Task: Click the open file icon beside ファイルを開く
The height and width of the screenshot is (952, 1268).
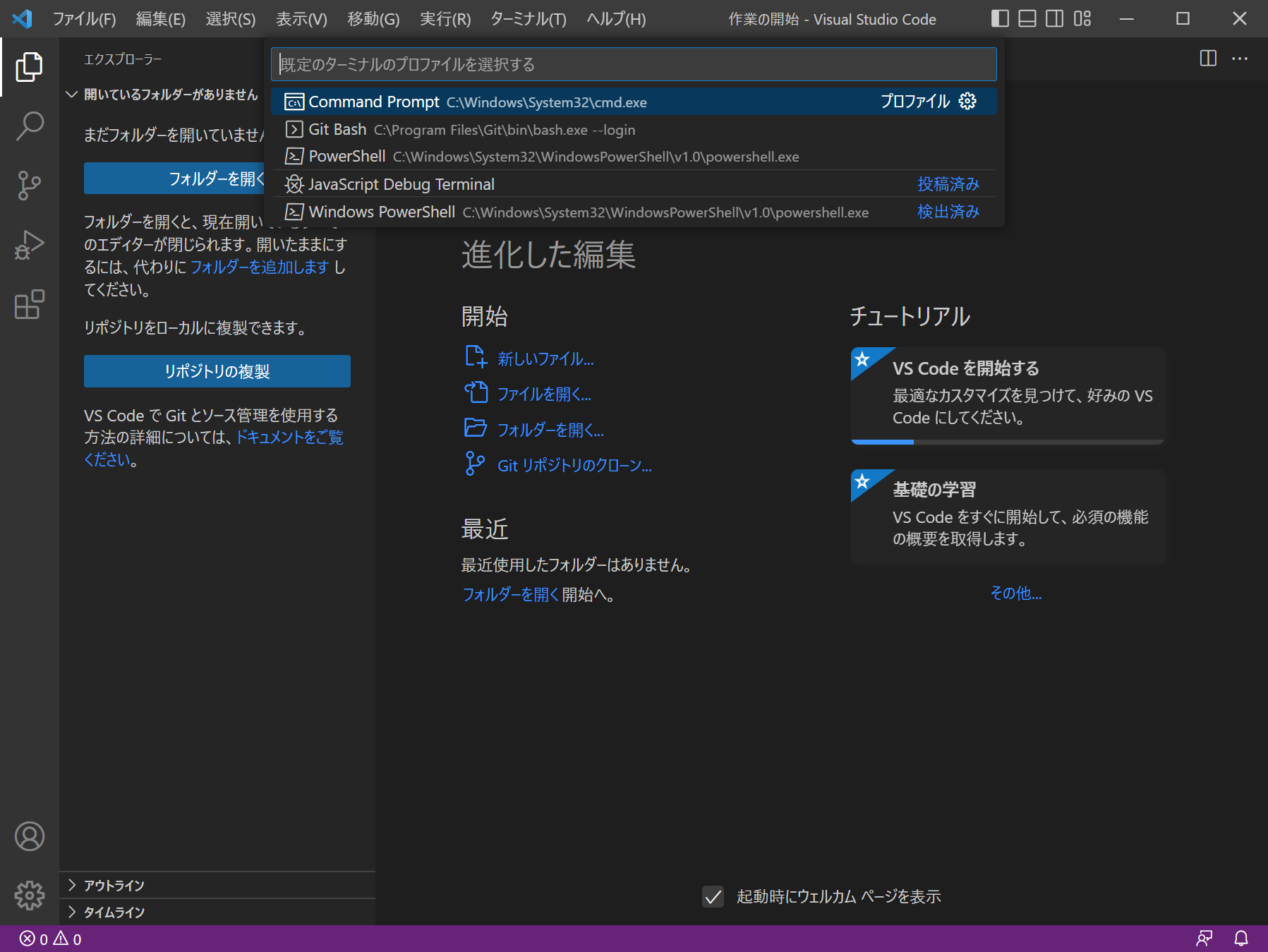Action: [x=476, y=392]
